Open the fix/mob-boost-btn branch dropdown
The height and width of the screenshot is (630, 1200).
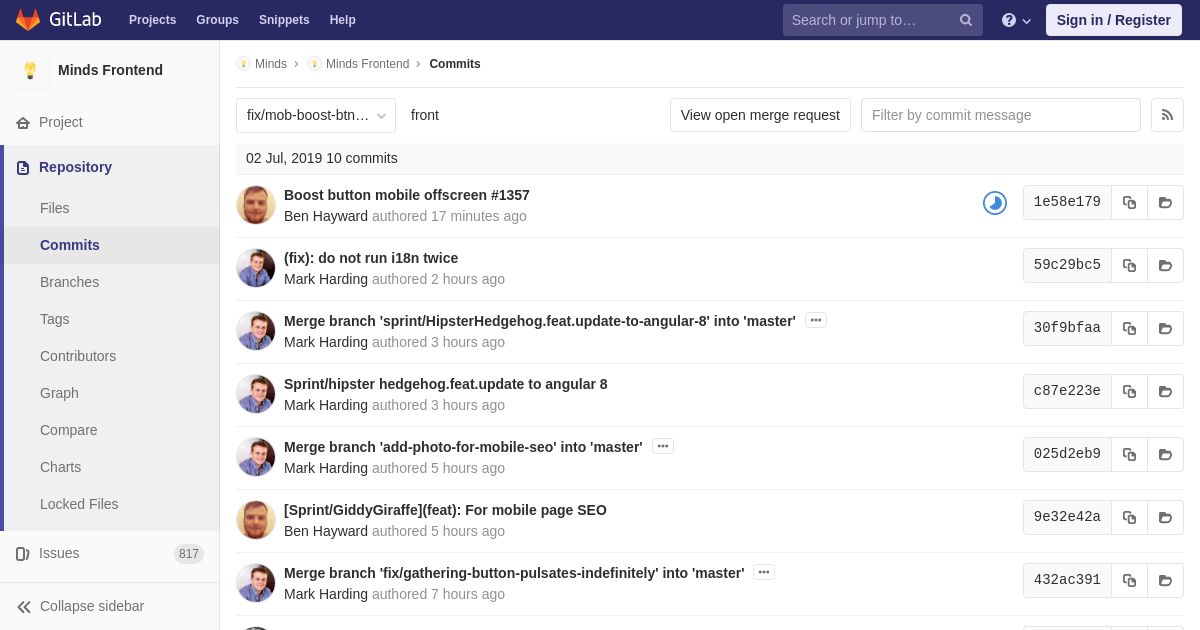click(x=316, y=115)
